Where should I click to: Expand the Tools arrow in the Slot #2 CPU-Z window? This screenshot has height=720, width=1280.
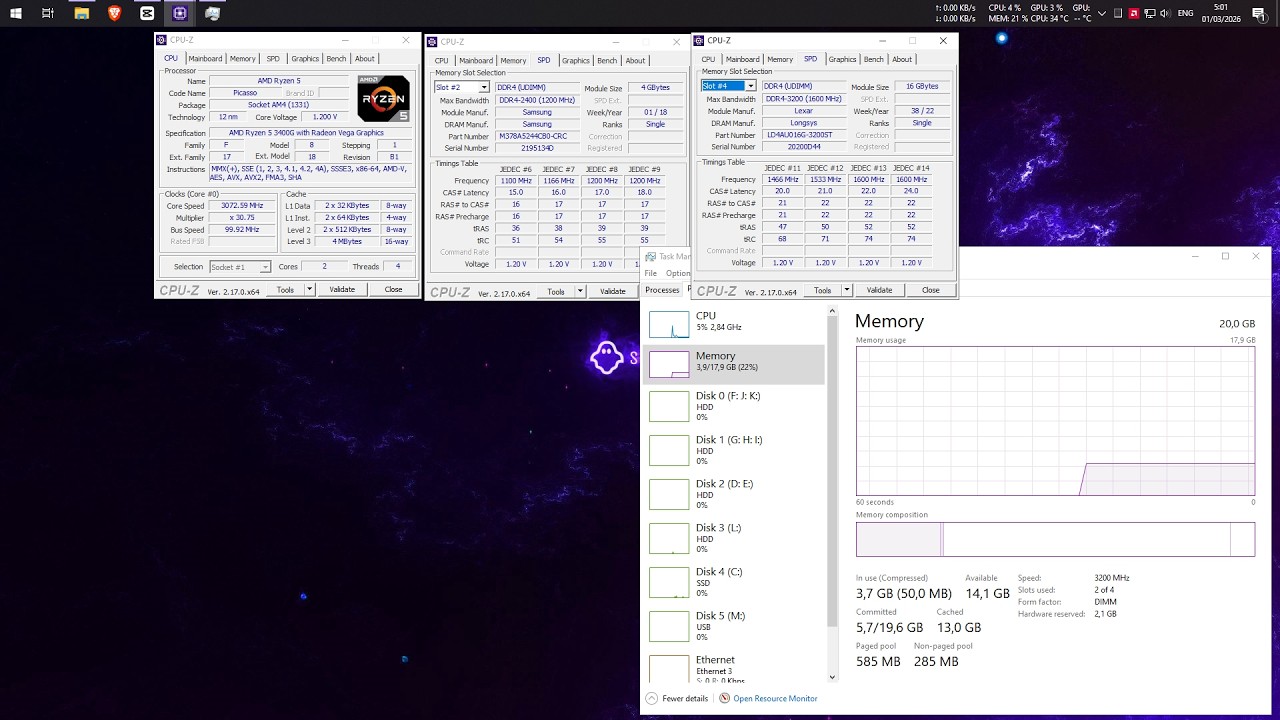(580, 291)
